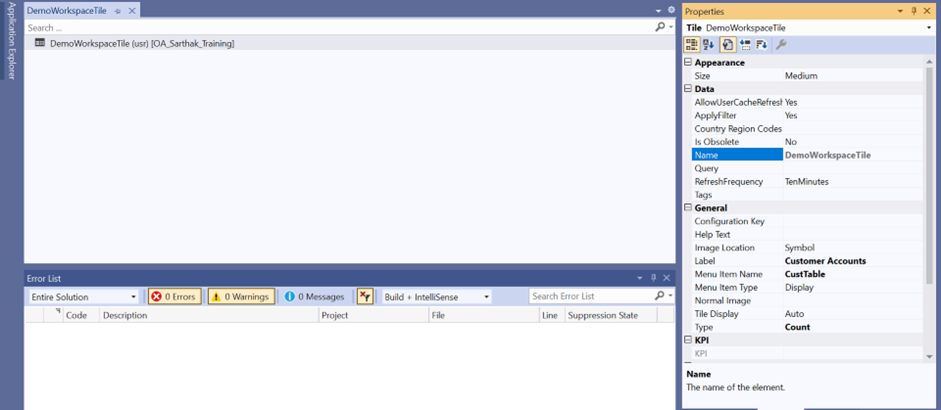
Task: Click the Name property value field
Action: tap(853, 155)
